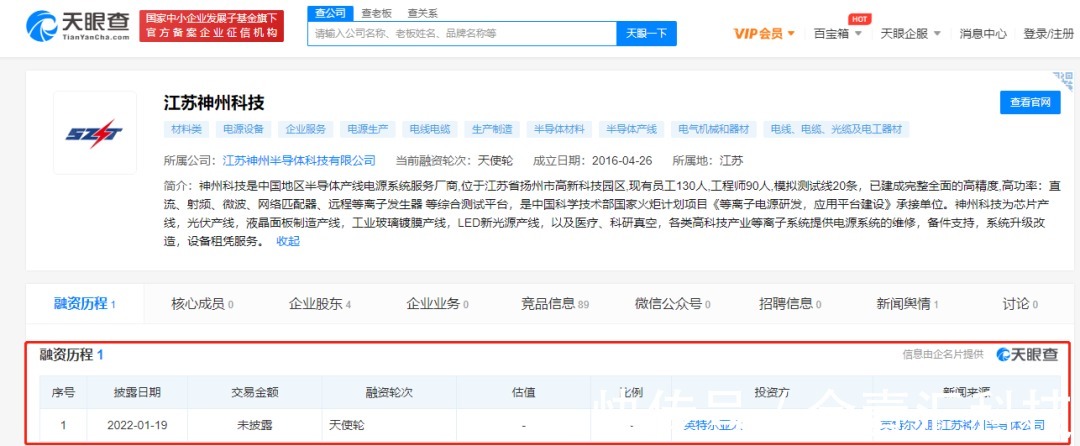Click the 信息由企名片提供 text
Image resolution: width=1080 pixels, height=446 pixels.
click(943, 354)
